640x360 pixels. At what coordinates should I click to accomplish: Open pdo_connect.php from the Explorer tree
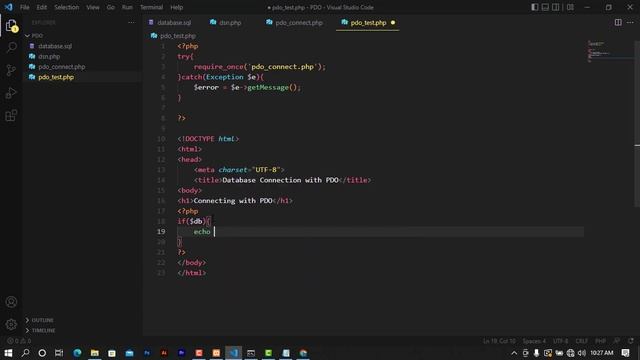[61, 67]
